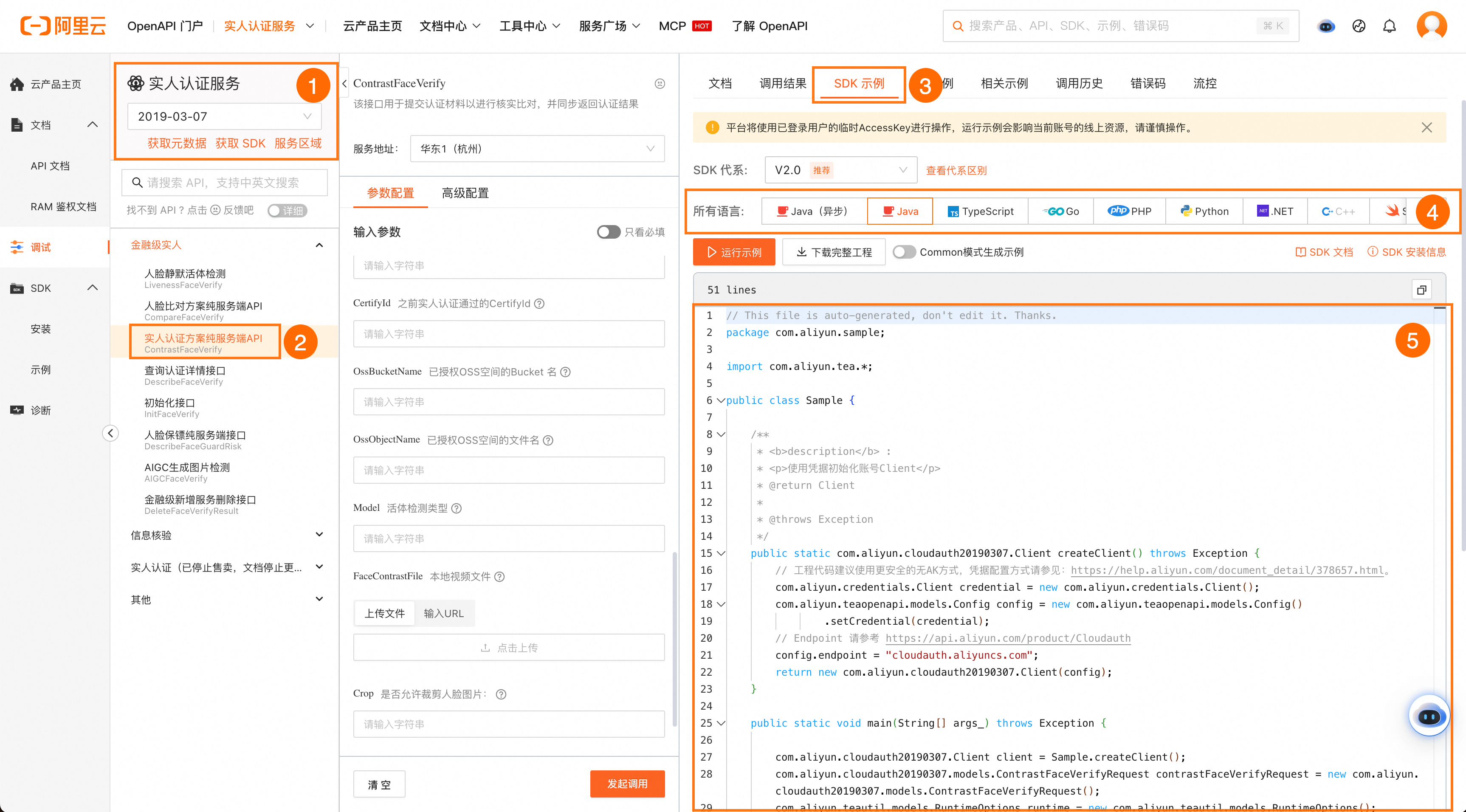The height and width of the screenshot is (812, 1466).
Task: Enable Common模式生成示例 switch
Action: click(904, 252)
